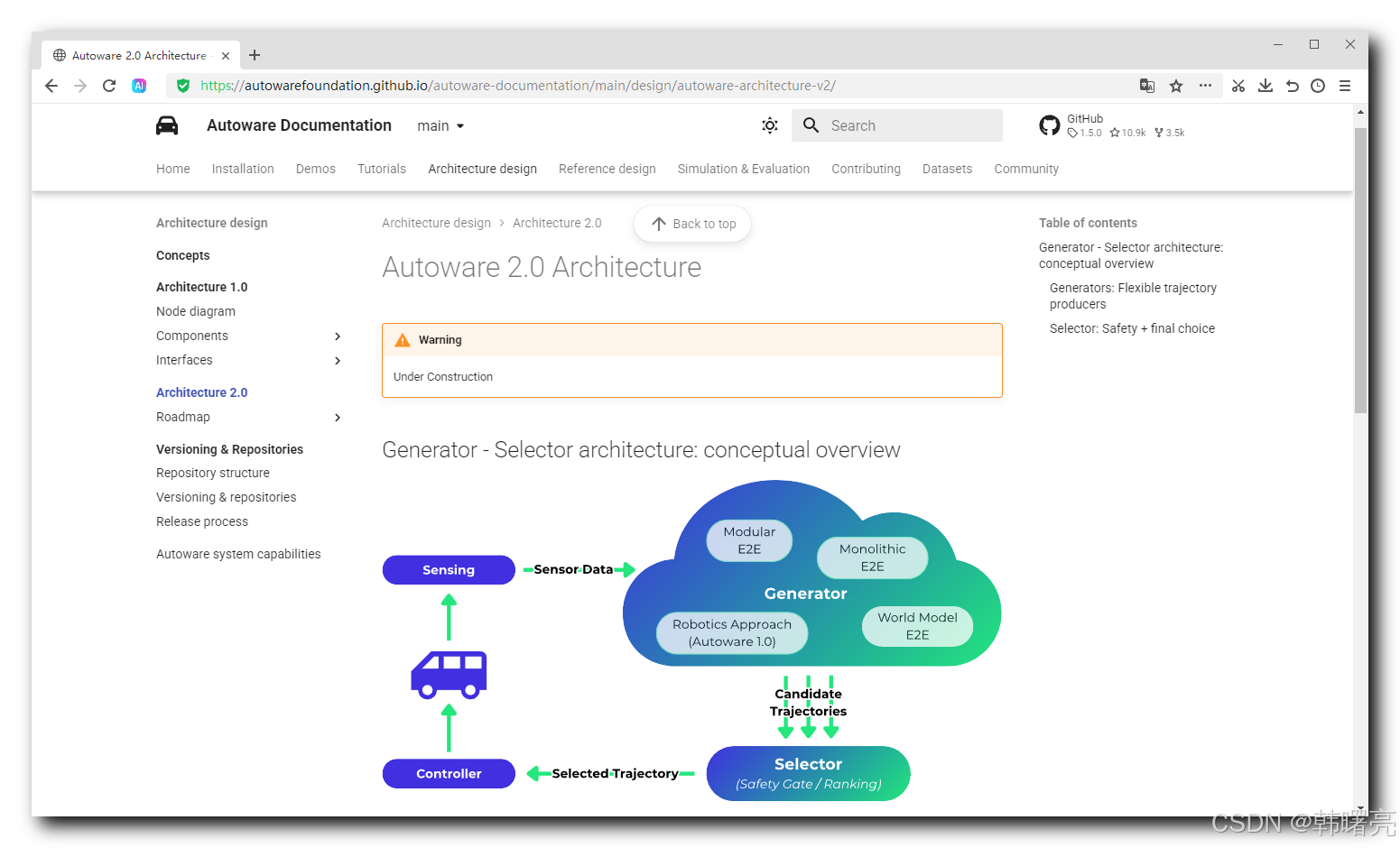
Task: Open the Release process sidebar link
Action: 202,521
